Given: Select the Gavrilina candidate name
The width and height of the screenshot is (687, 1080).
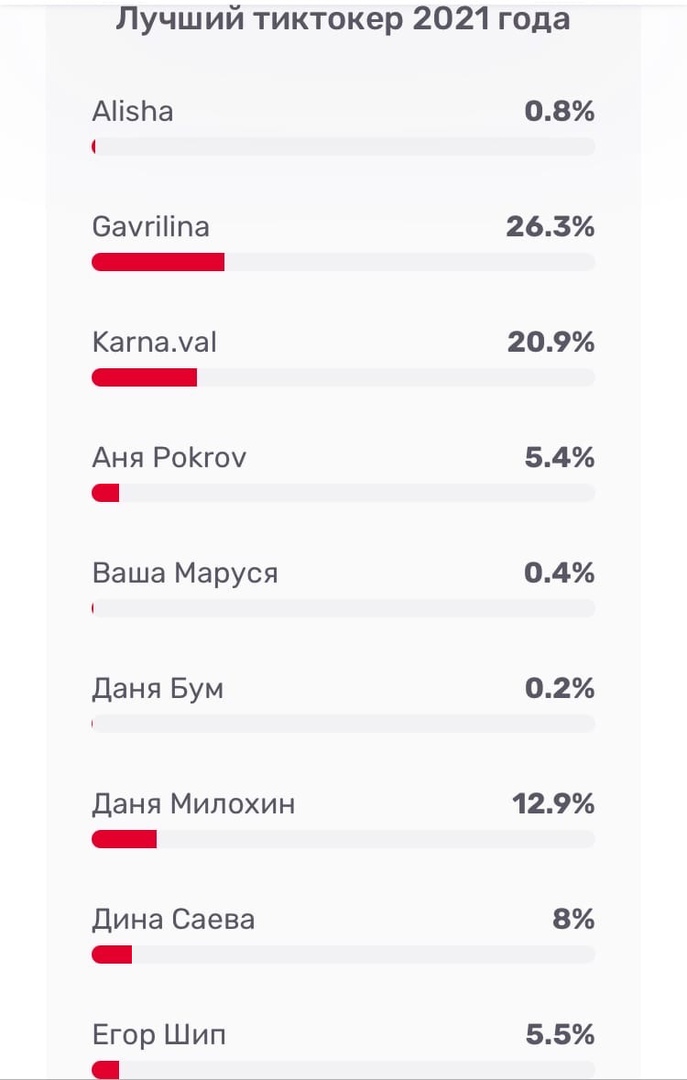Looking at the screenshot, I should point(150,227).
